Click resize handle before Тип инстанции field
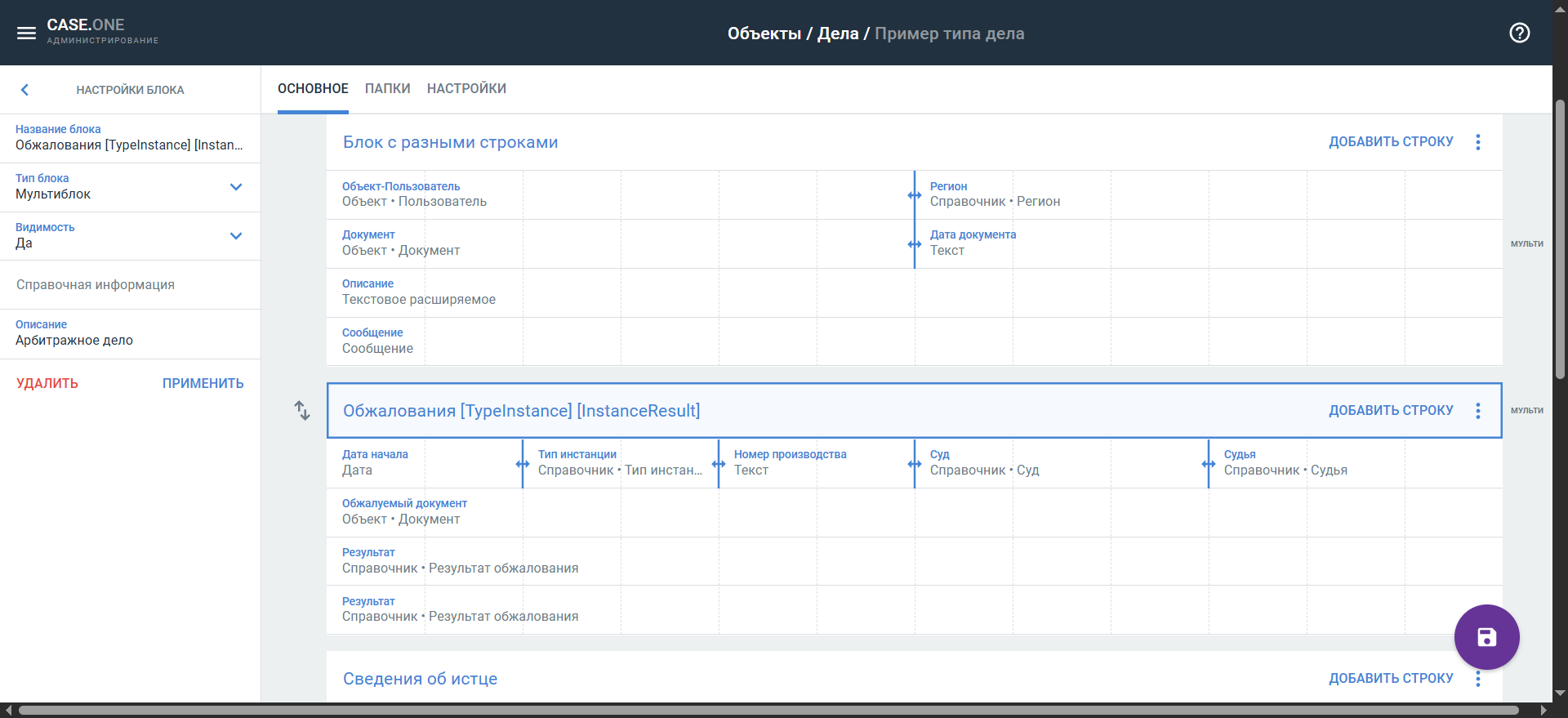The height and width of the screenshot is (718, 1568). [x=523, y=464]
